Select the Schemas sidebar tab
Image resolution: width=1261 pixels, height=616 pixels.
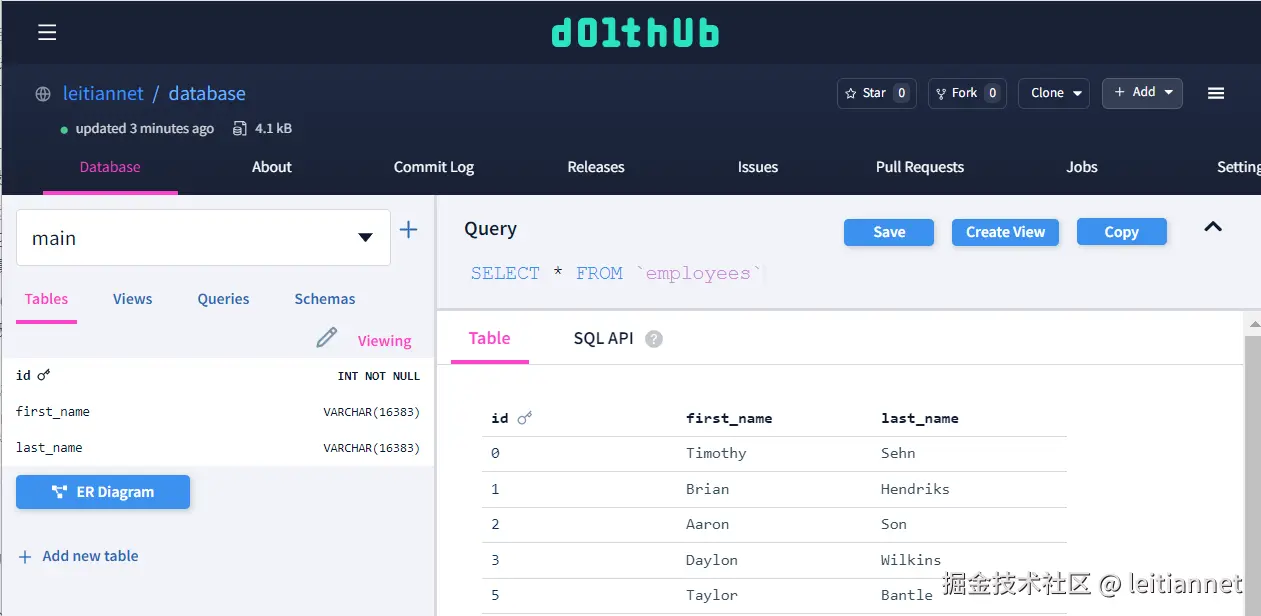(325, 299)
